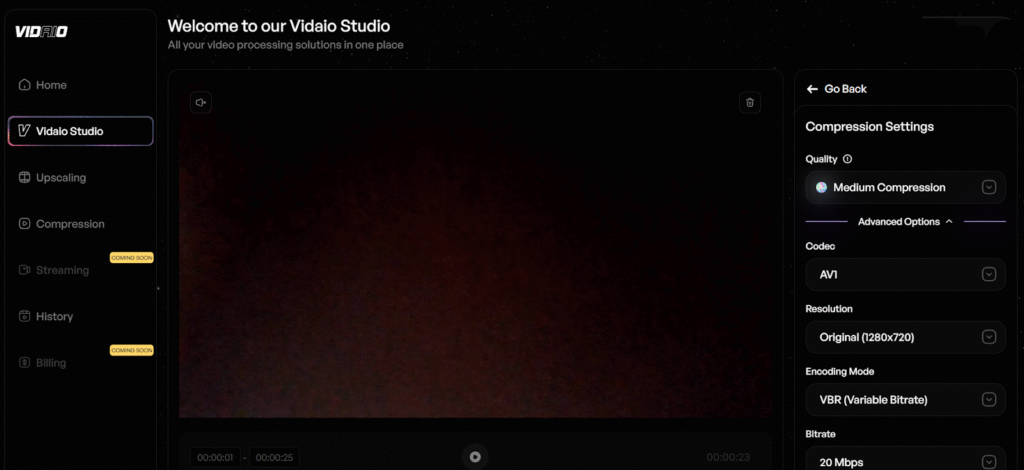Click the Upscaling sidebar icon
This screenshot has height=470, width=1024.
(25, 178)
